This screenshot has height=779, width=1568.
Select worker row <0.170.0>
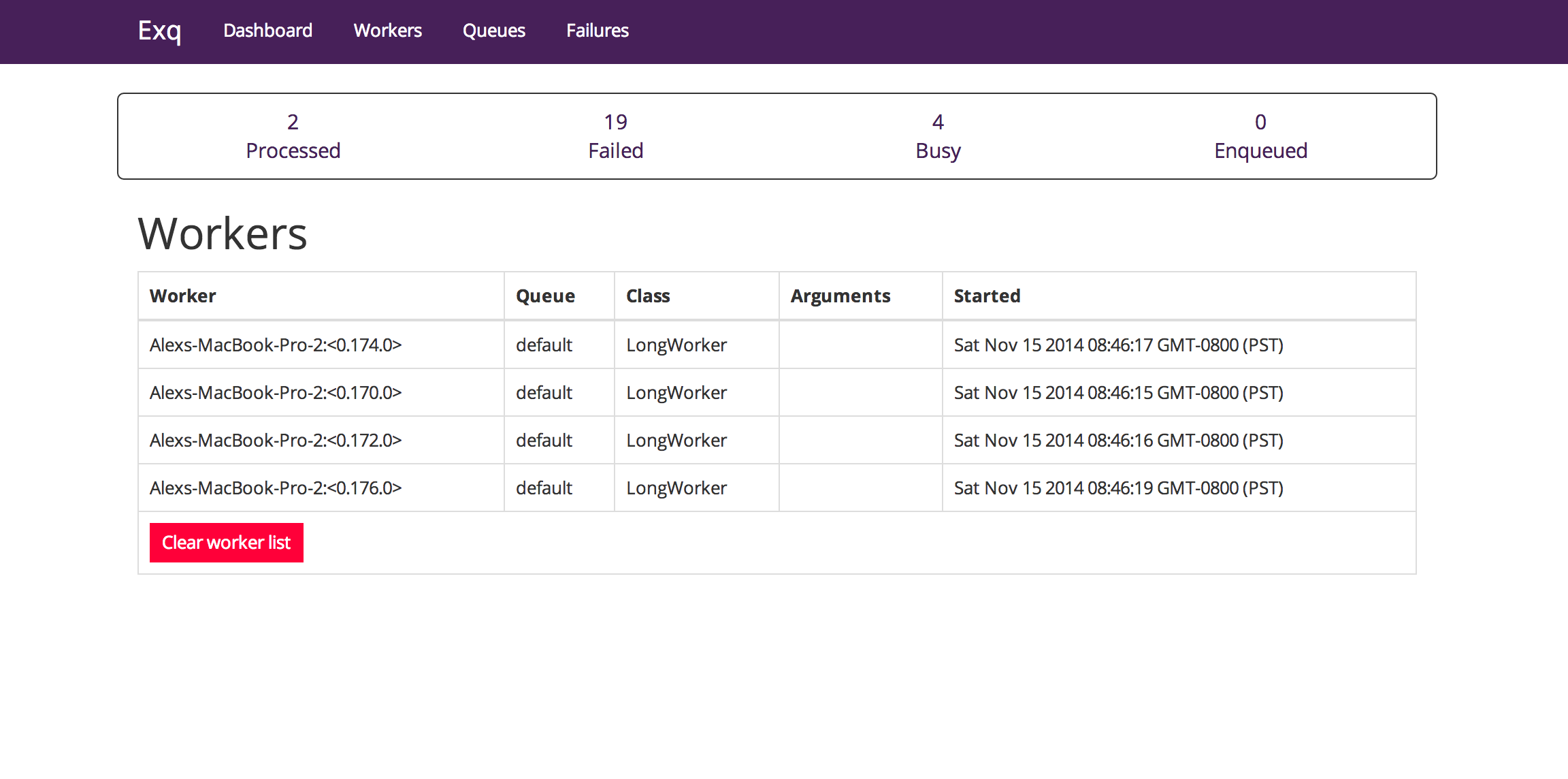click(x=276, y=393)
